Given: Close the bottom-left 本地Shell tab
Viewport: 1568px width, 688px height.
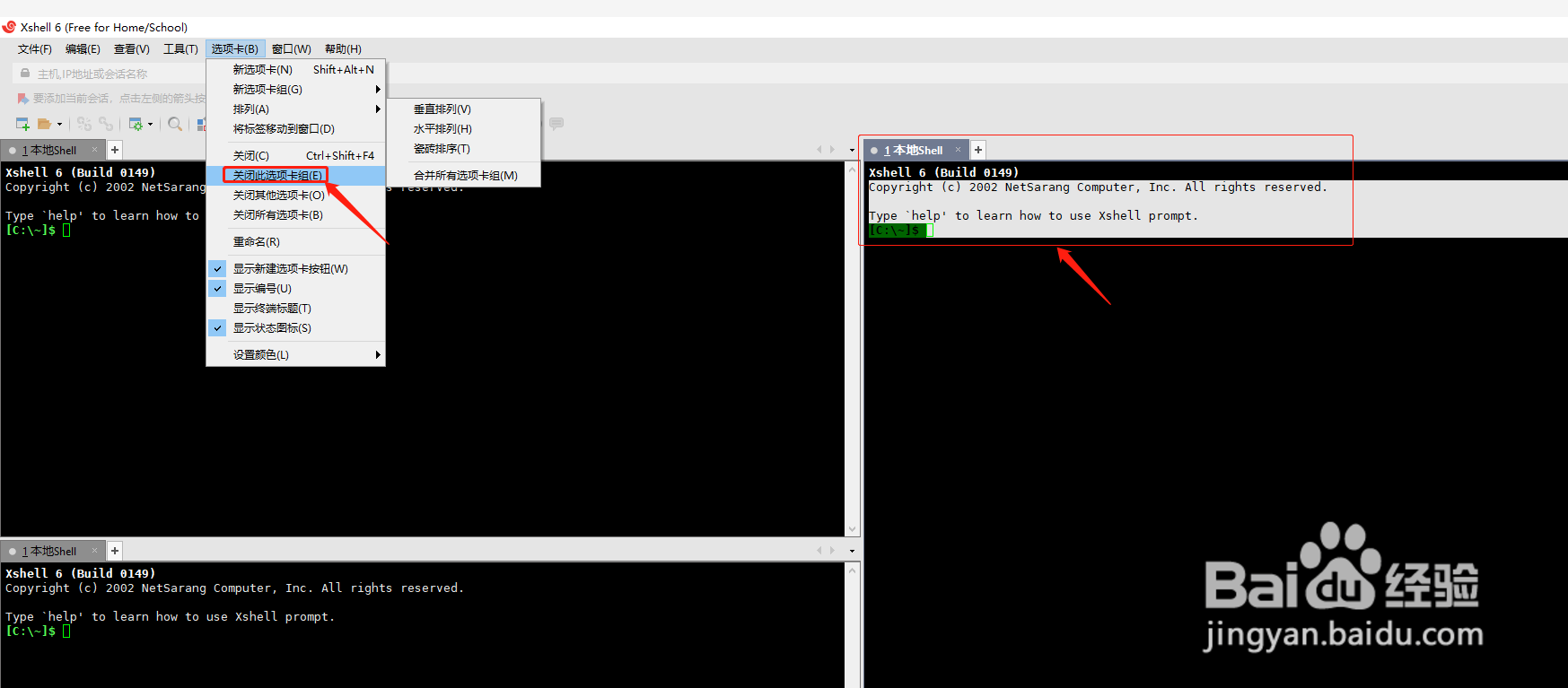Looking at the screenshot, I should pos(95,551).
